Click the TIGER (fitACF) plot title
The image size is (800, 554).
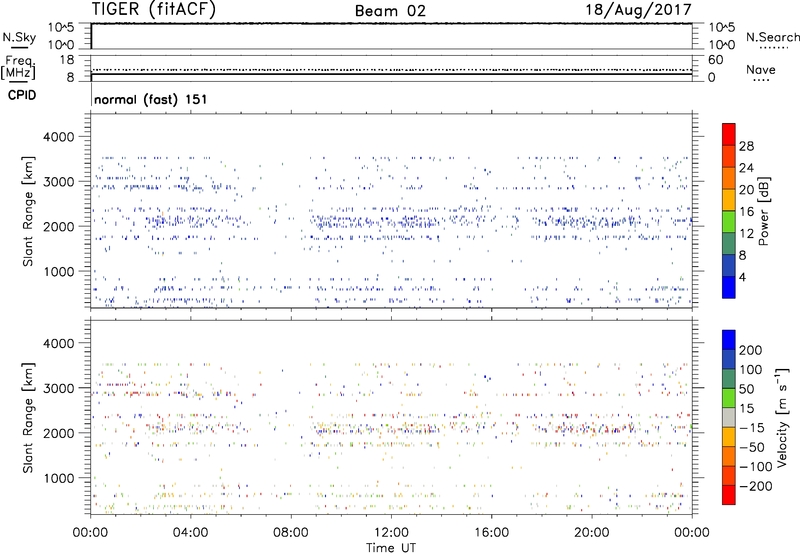click(x=154, y=9)
